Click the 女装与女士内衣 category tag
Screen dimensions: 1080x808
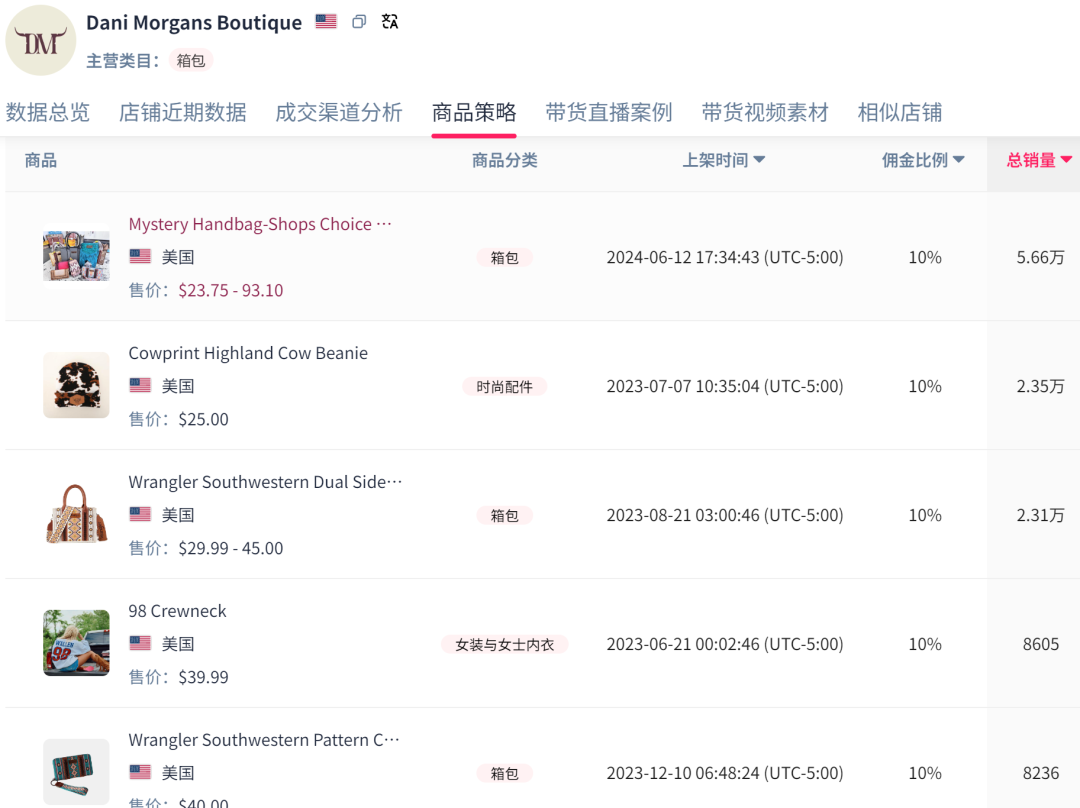coord(504,645)
